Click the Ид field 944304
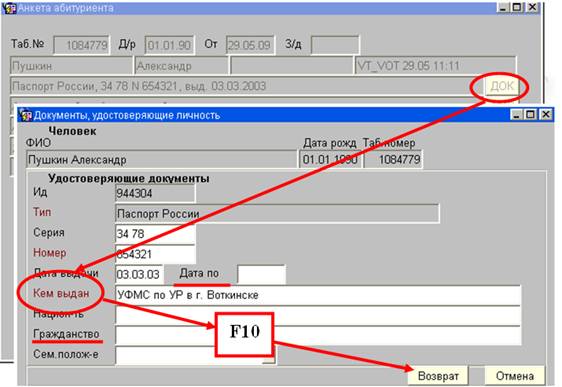This screenshot has width=562, height=387. point(155,194)
